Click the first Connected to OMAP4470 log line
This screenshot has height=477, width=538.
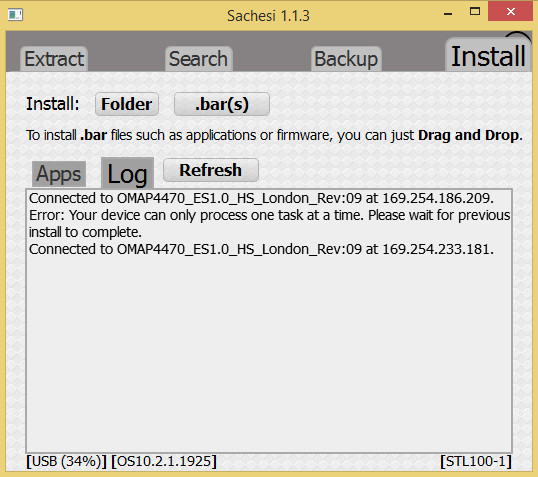pyautogui.click(x=261, y=198)
